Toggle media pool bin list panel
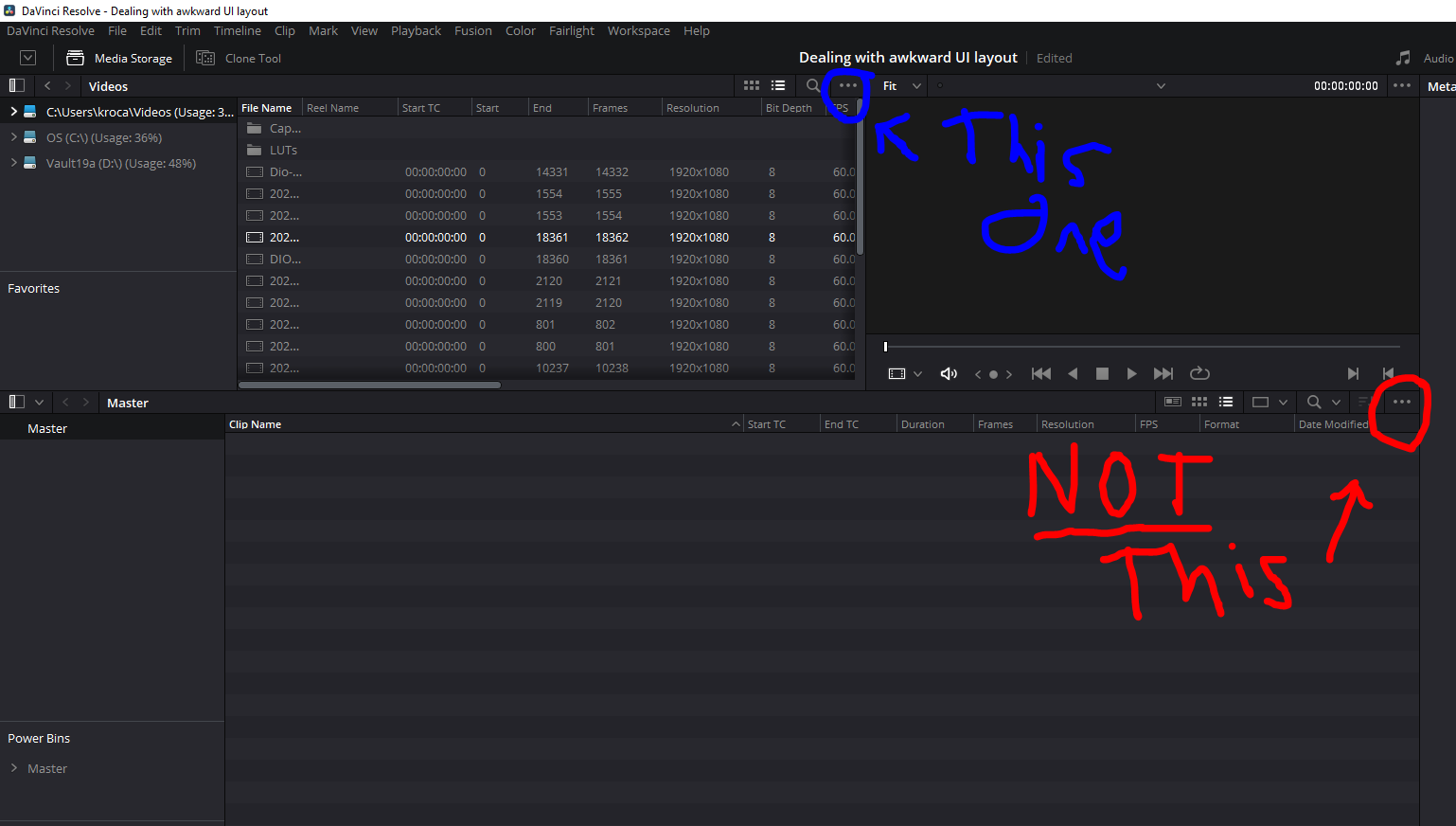This screenshot has width=1456, height=826. point(16,402)
